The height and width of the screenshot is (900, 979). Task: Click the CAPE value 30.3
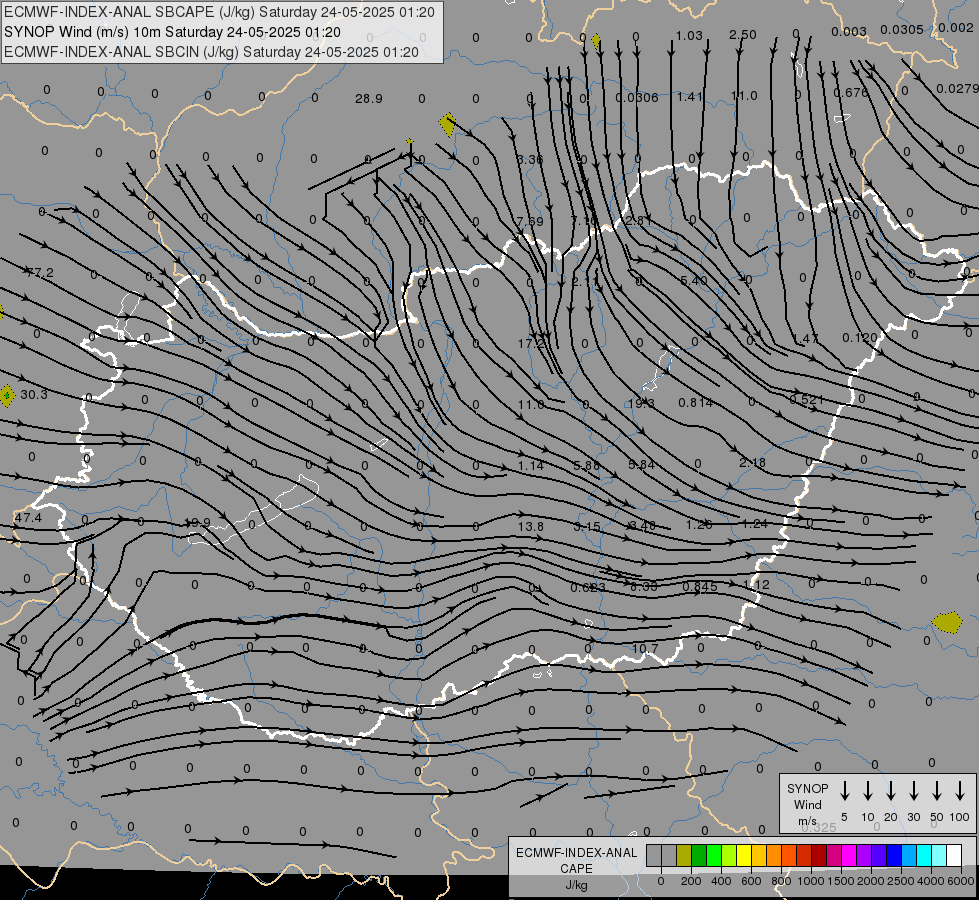tap(34, 395)
